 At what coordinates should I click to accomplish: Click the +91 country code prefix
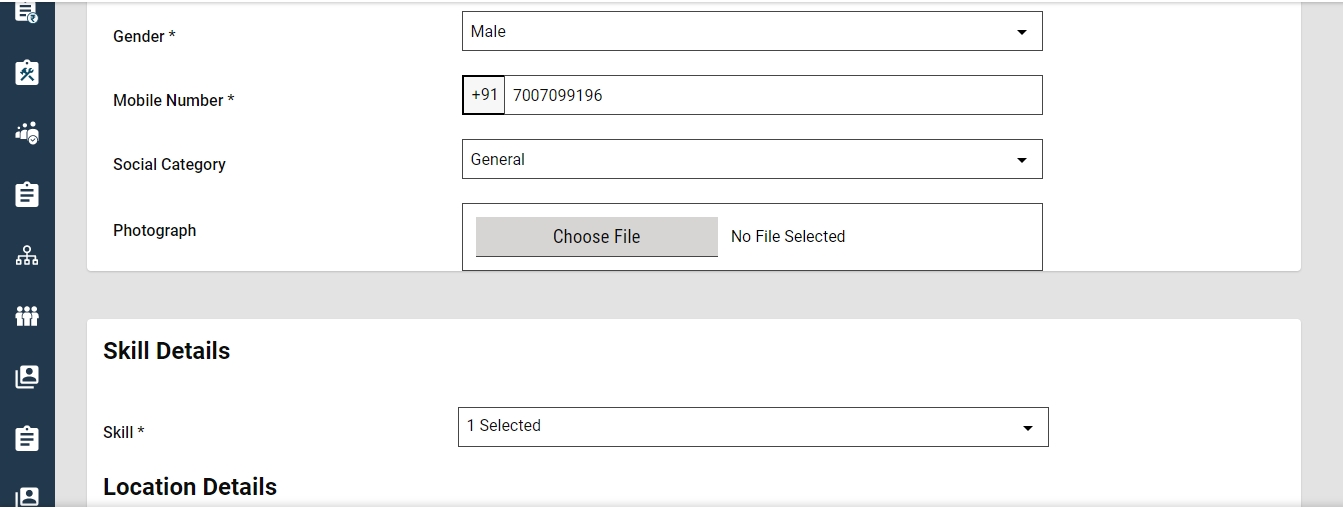484,95
